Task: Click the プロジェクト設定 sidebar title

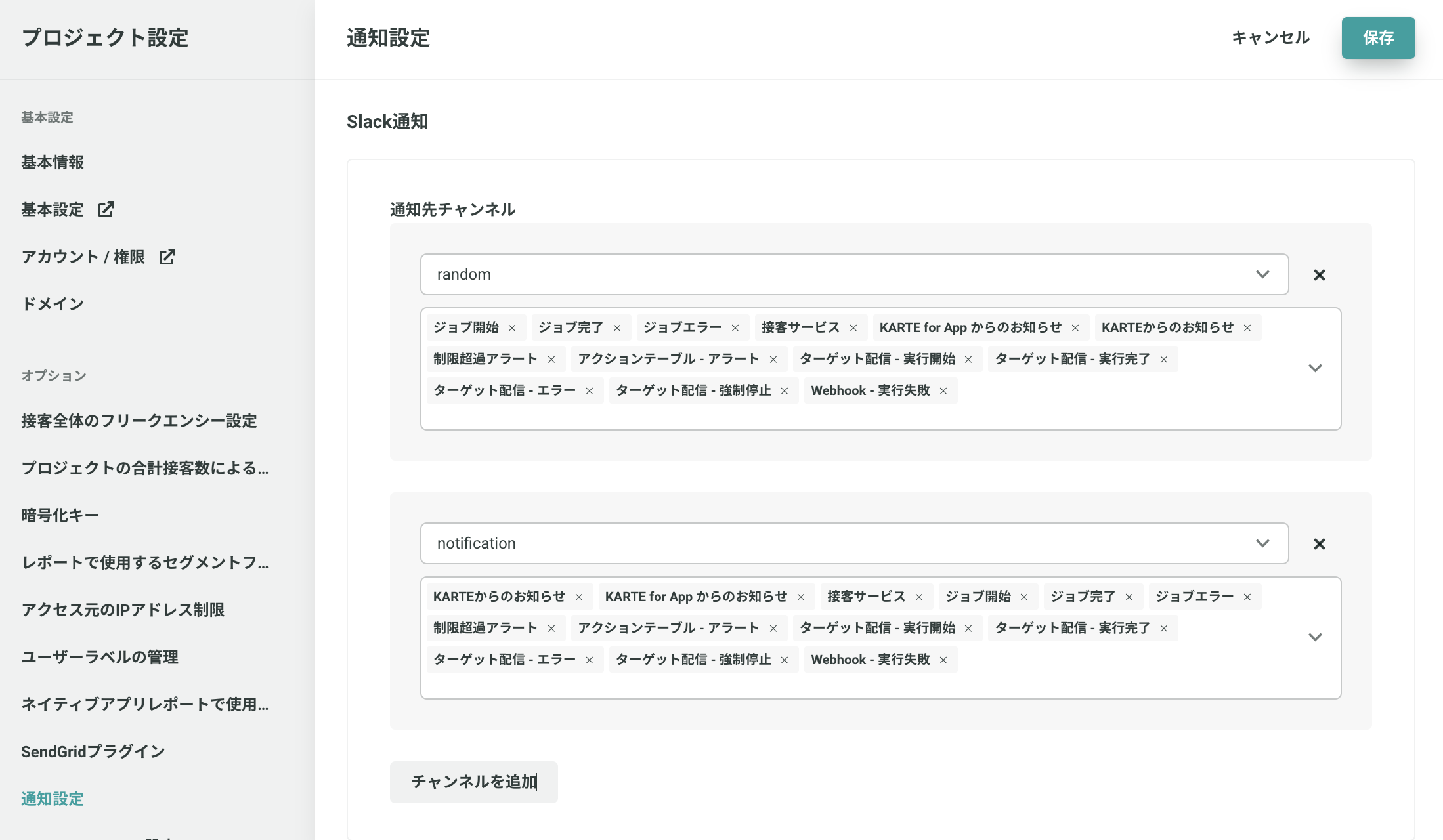Action: [x=105, y=38]
